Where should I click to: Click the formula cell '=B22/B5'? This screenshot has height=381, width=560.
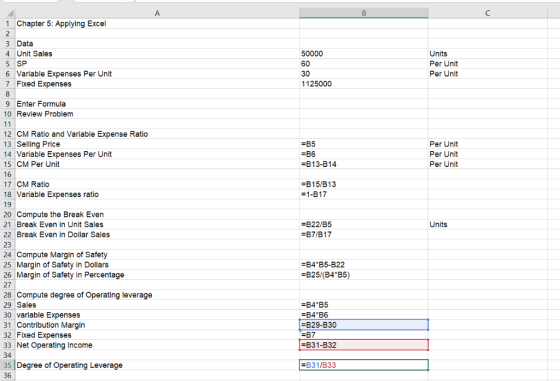364,225
